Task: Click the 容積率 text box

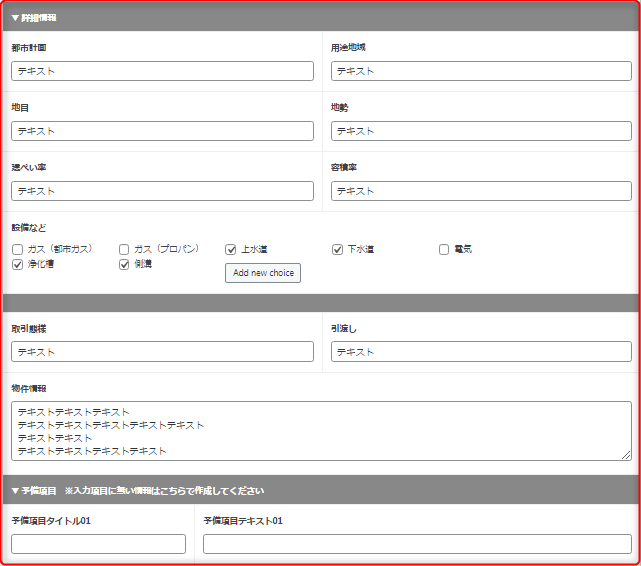Action: point(481,191)
